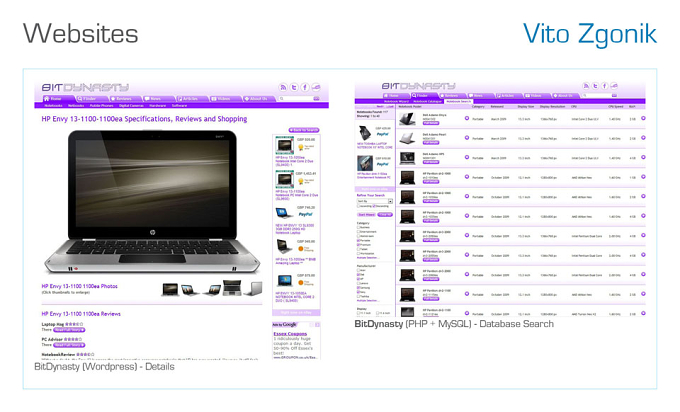Click large HP Envy laptop image
The height and width of the screenshot is (412, 680).
[x=152, y=202]
